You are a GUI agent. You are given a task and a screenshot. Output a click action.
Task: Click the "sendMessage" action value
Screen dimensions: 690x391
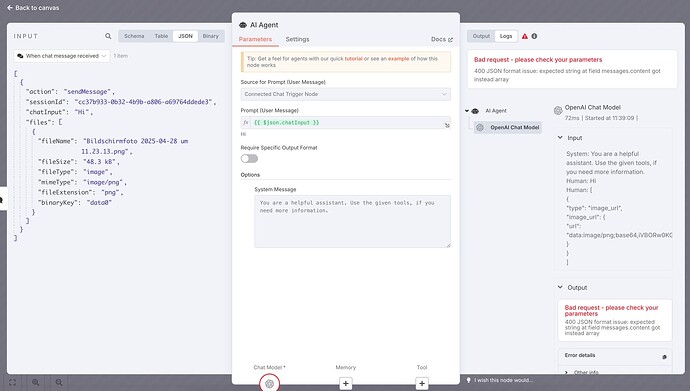[x=87, y=91]
